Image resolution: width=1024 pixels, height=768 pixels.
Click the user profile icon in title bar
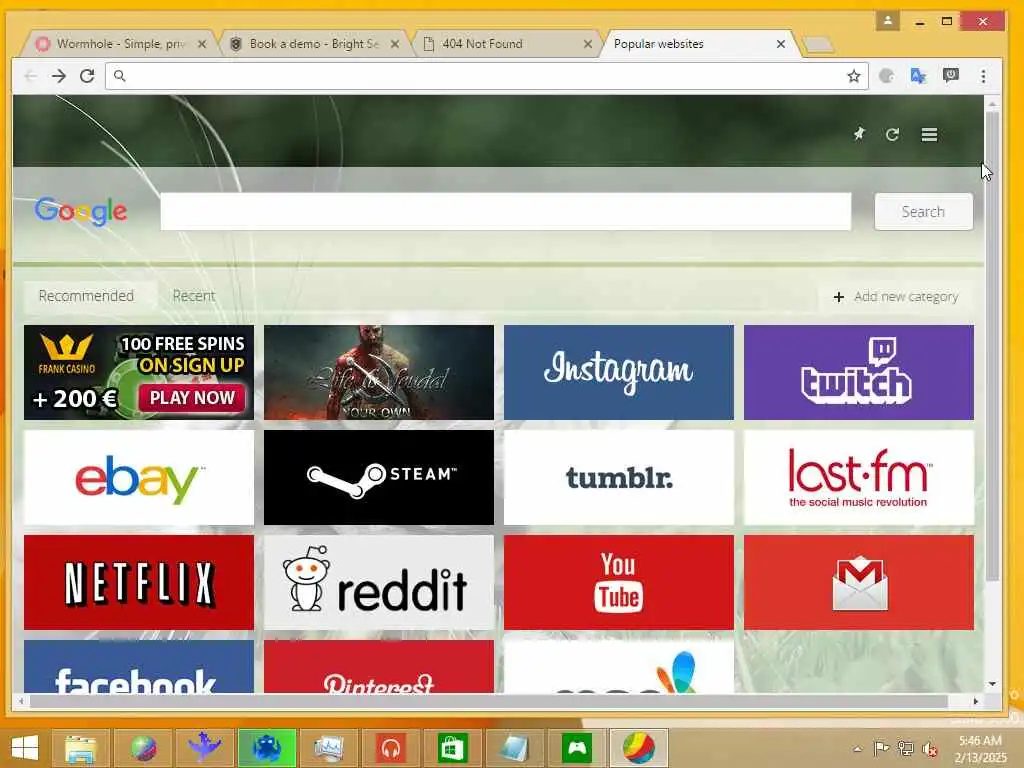(x=888, y=21)
